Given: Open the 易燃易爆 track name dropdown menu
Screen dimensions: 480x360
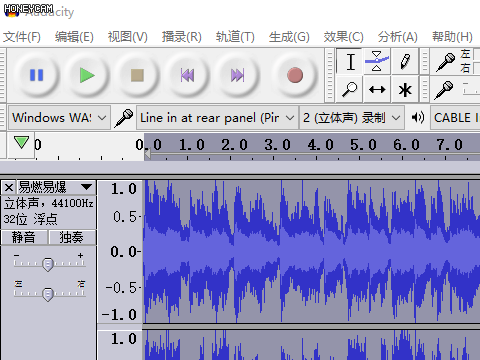Looking at the screenshot, I should 56,187.
